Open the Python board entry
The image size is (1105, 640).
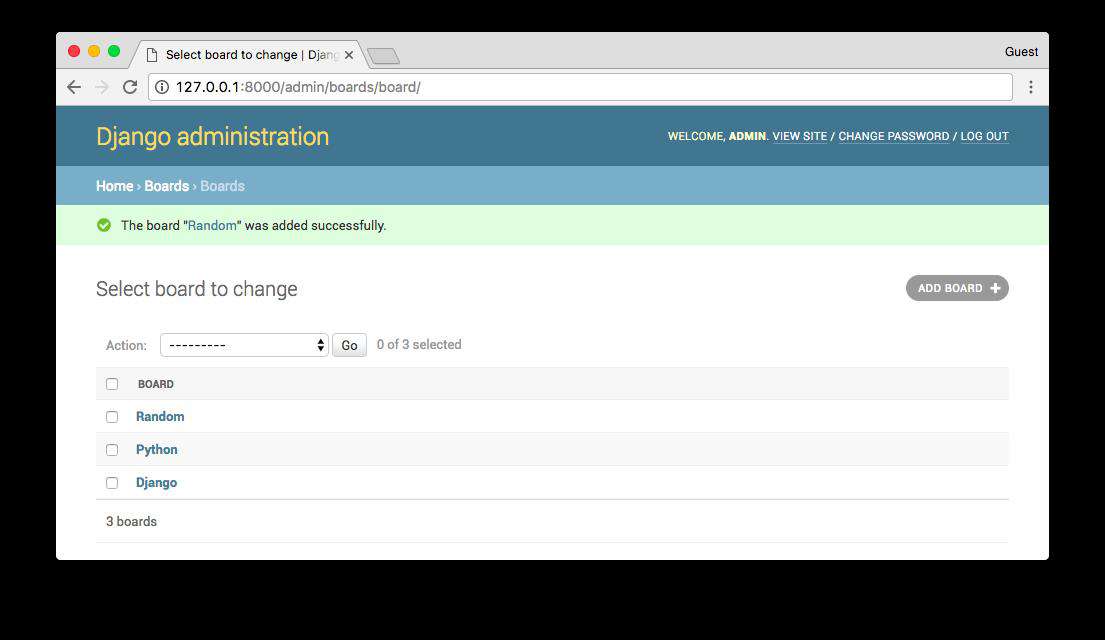[x=156, y=450]
